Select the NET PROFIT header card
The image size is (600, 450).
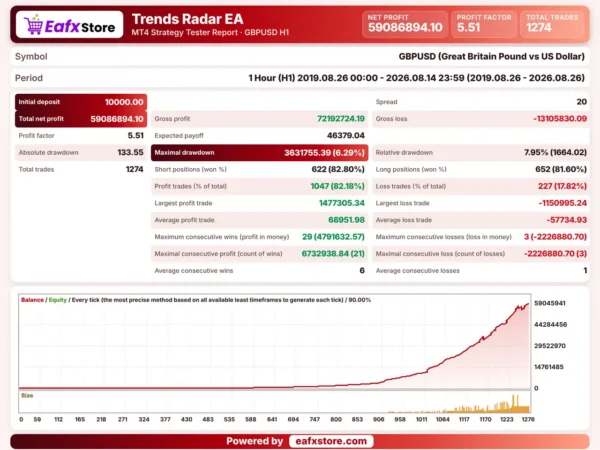tap(405, 24)
